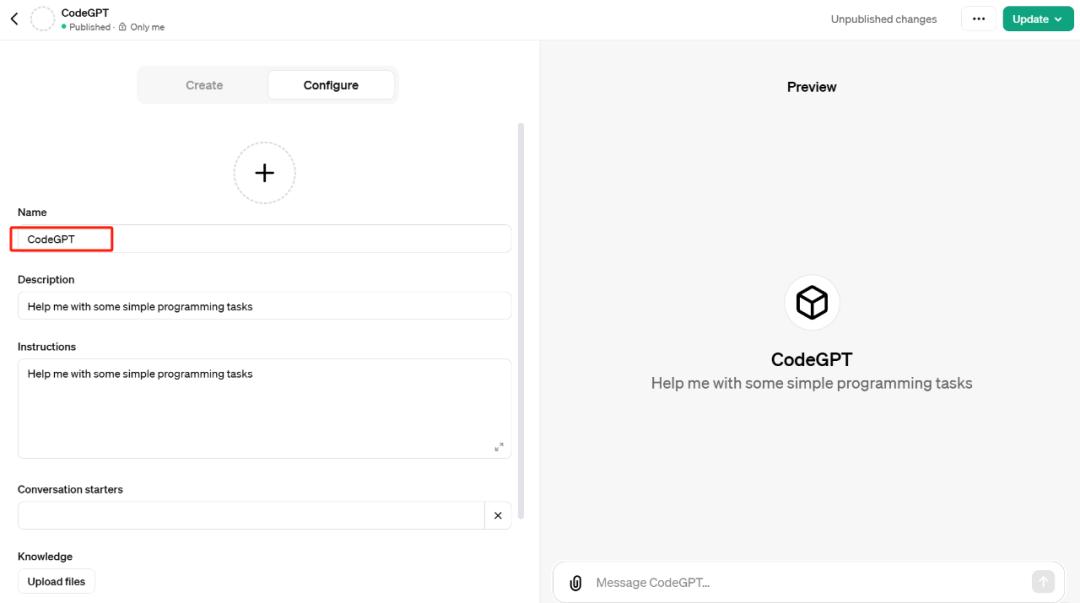This screenshot has width=1080, height=603.
Task: Focus the Description text field
Action: pos(264,307)
